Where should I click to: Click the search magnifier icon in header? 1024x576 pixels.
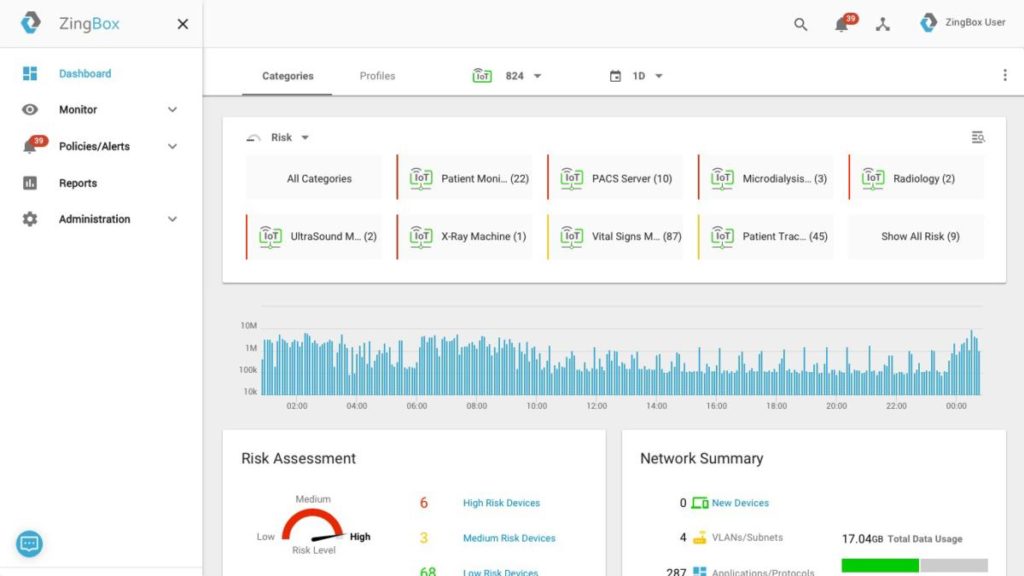tap(800, 25)
